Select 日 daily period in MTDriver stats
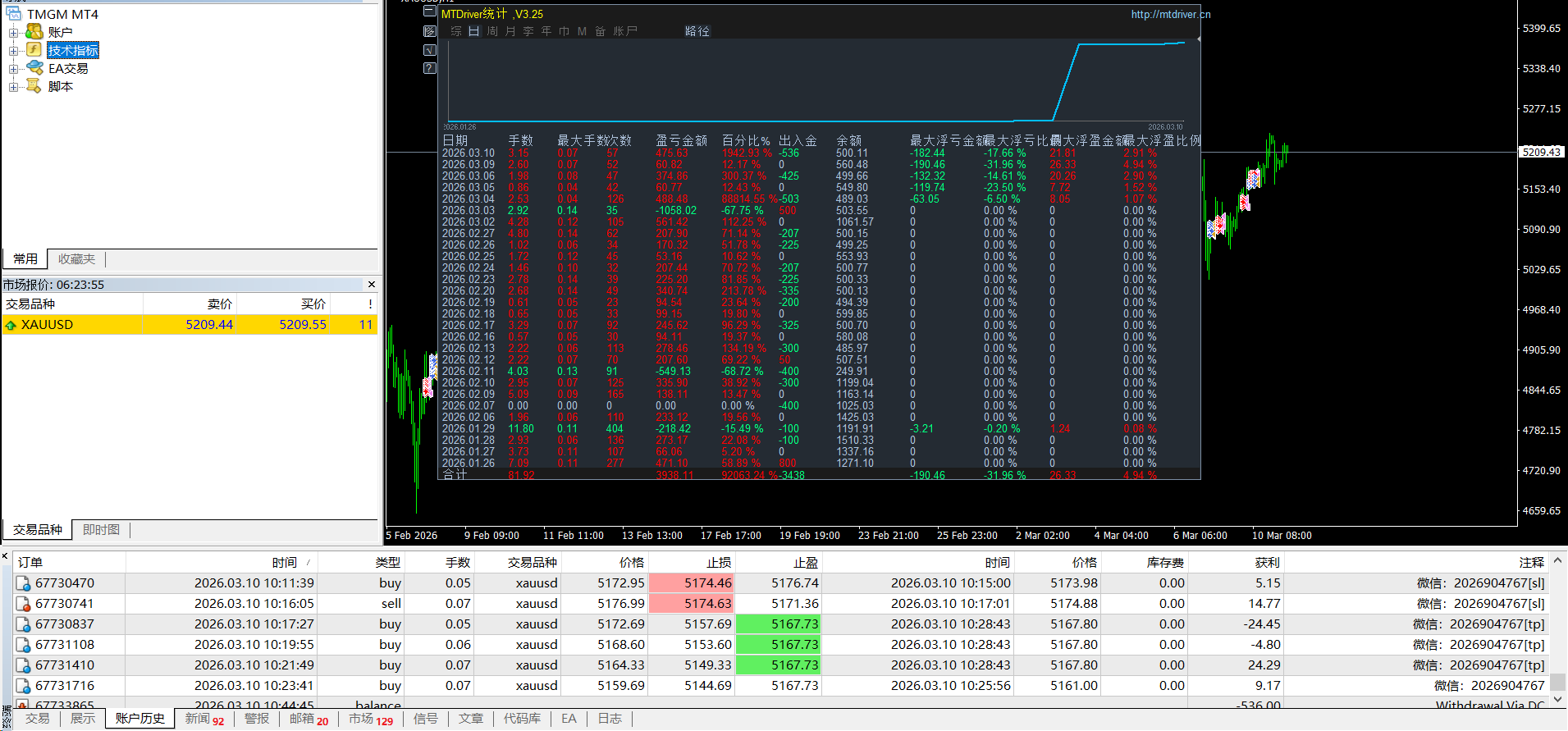 click(x=474, y=31)
